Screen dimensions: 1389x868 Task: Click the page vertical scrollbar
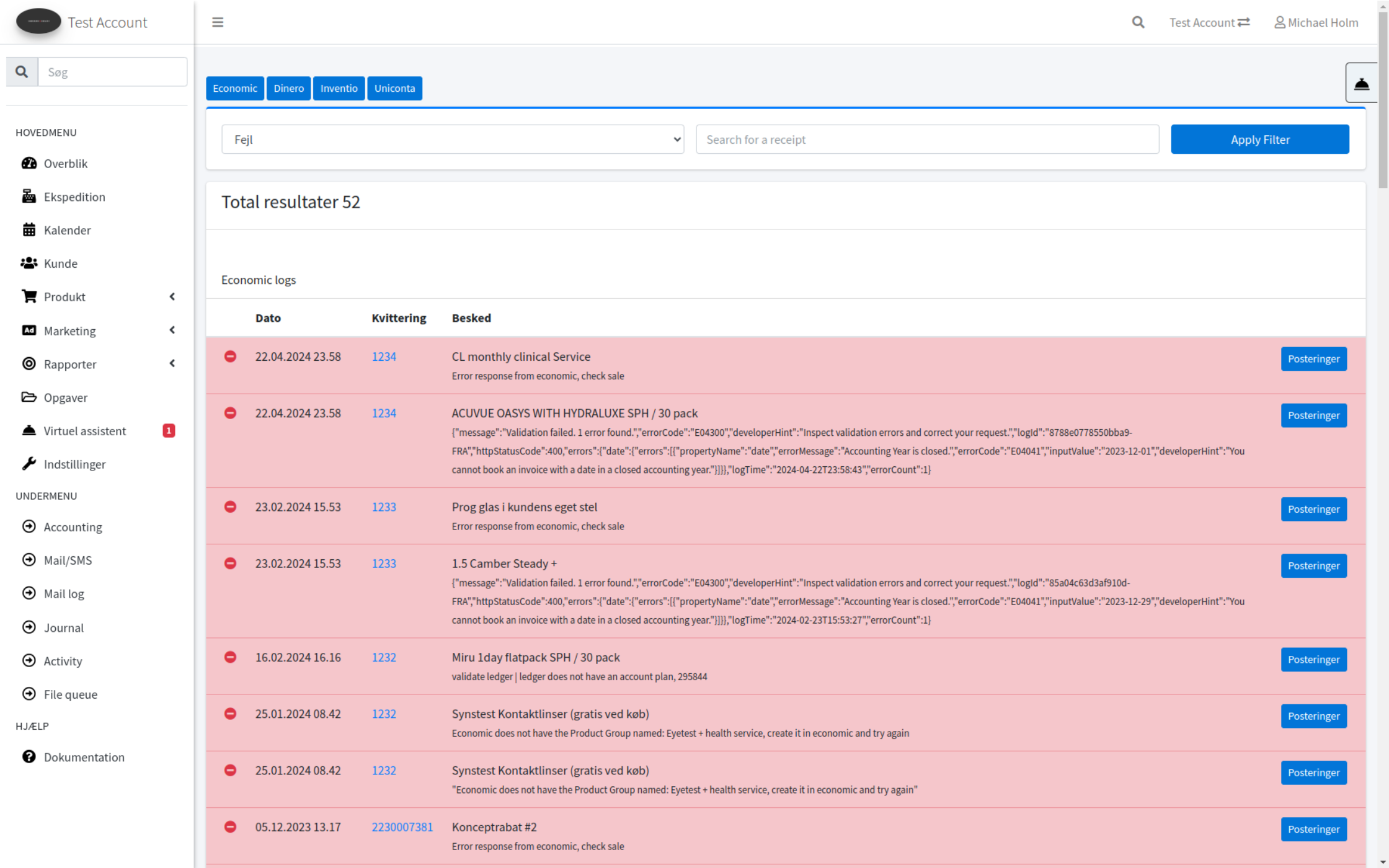coord(1383,99)
